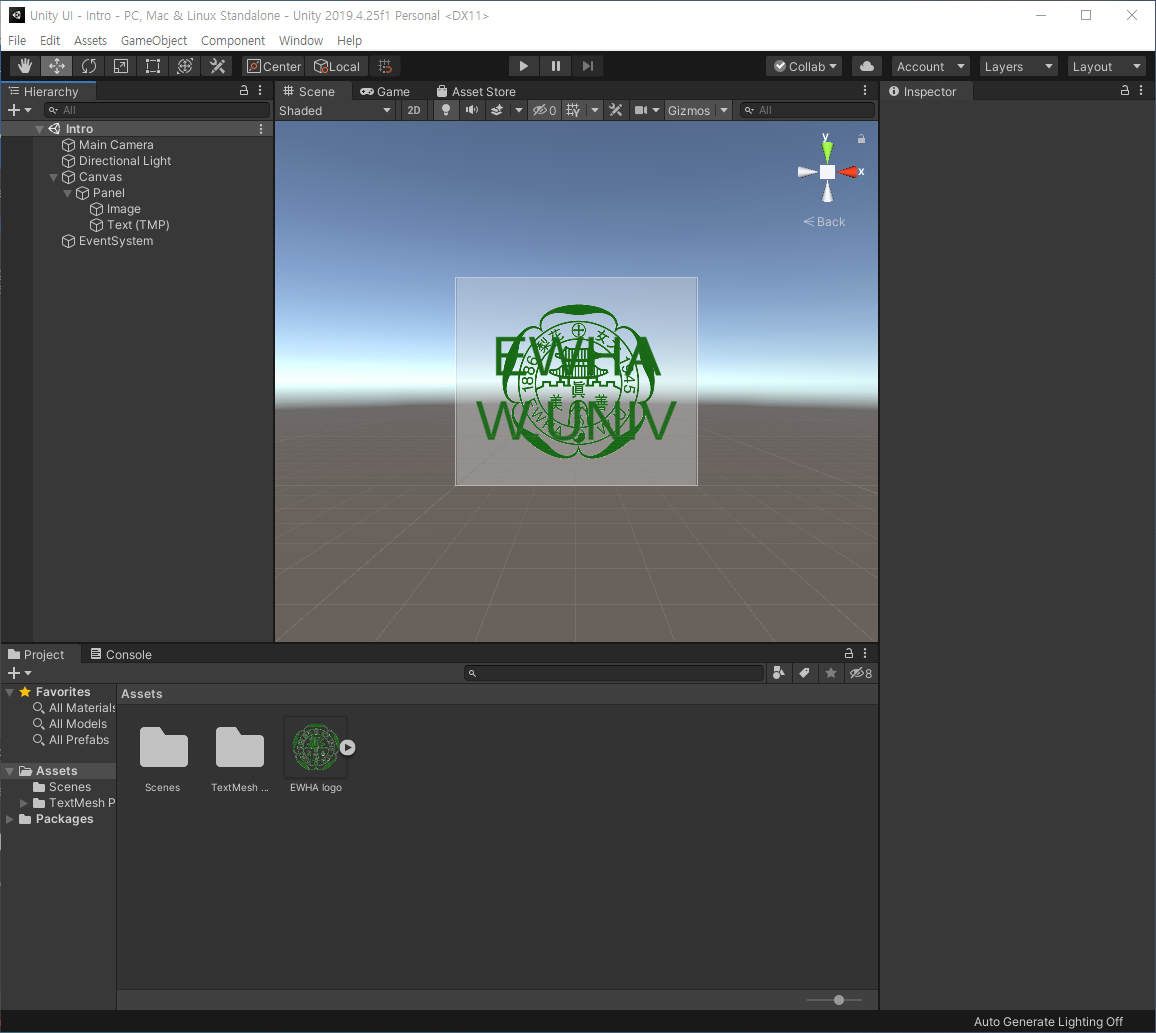Open custom editor tools
The width and height of the screenshot is (1156, 1033).
pyautogui.click(x=217, y=66)
